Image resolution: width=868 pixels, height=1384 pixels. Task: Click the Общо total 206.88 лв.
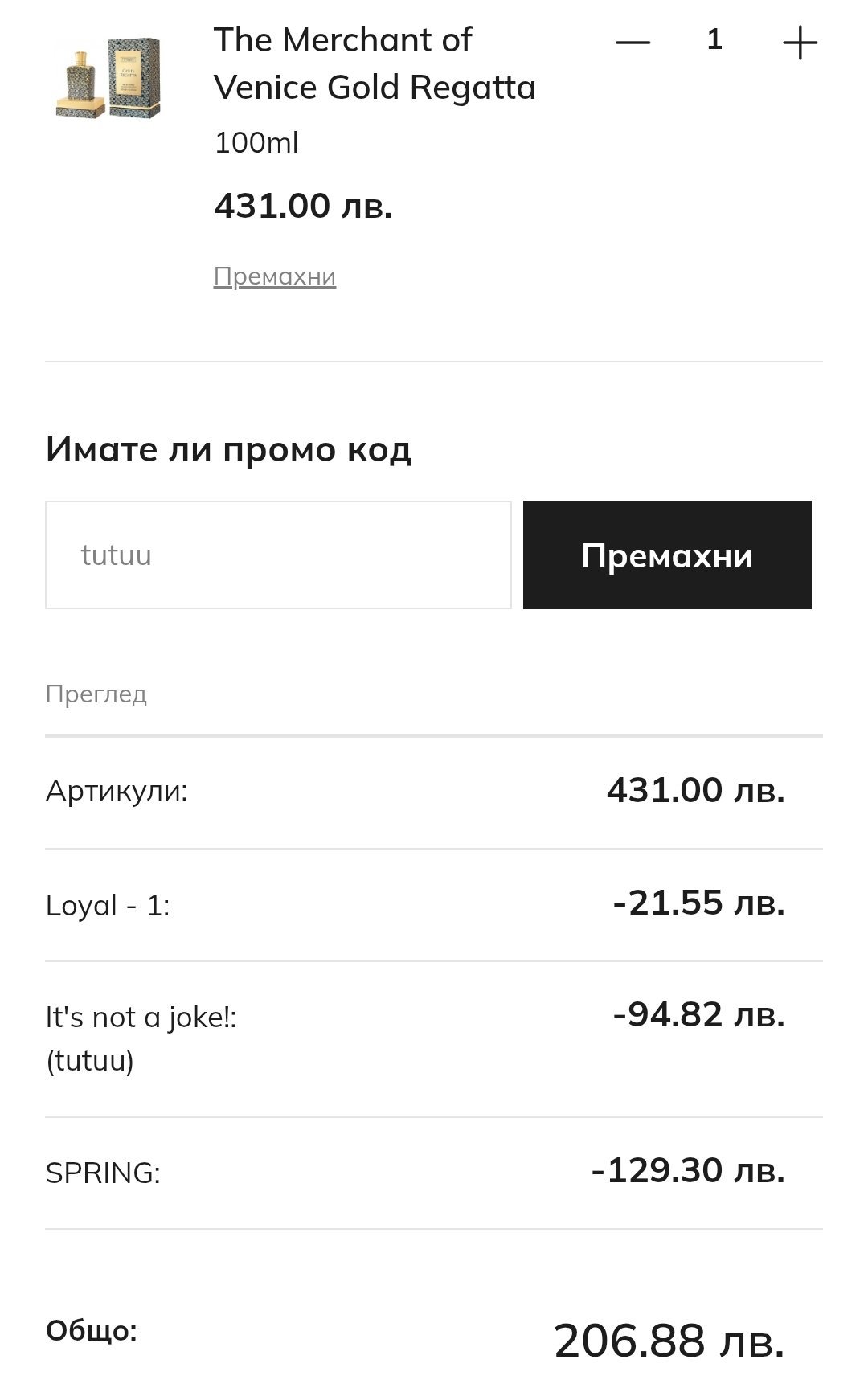click(669, 1341)
